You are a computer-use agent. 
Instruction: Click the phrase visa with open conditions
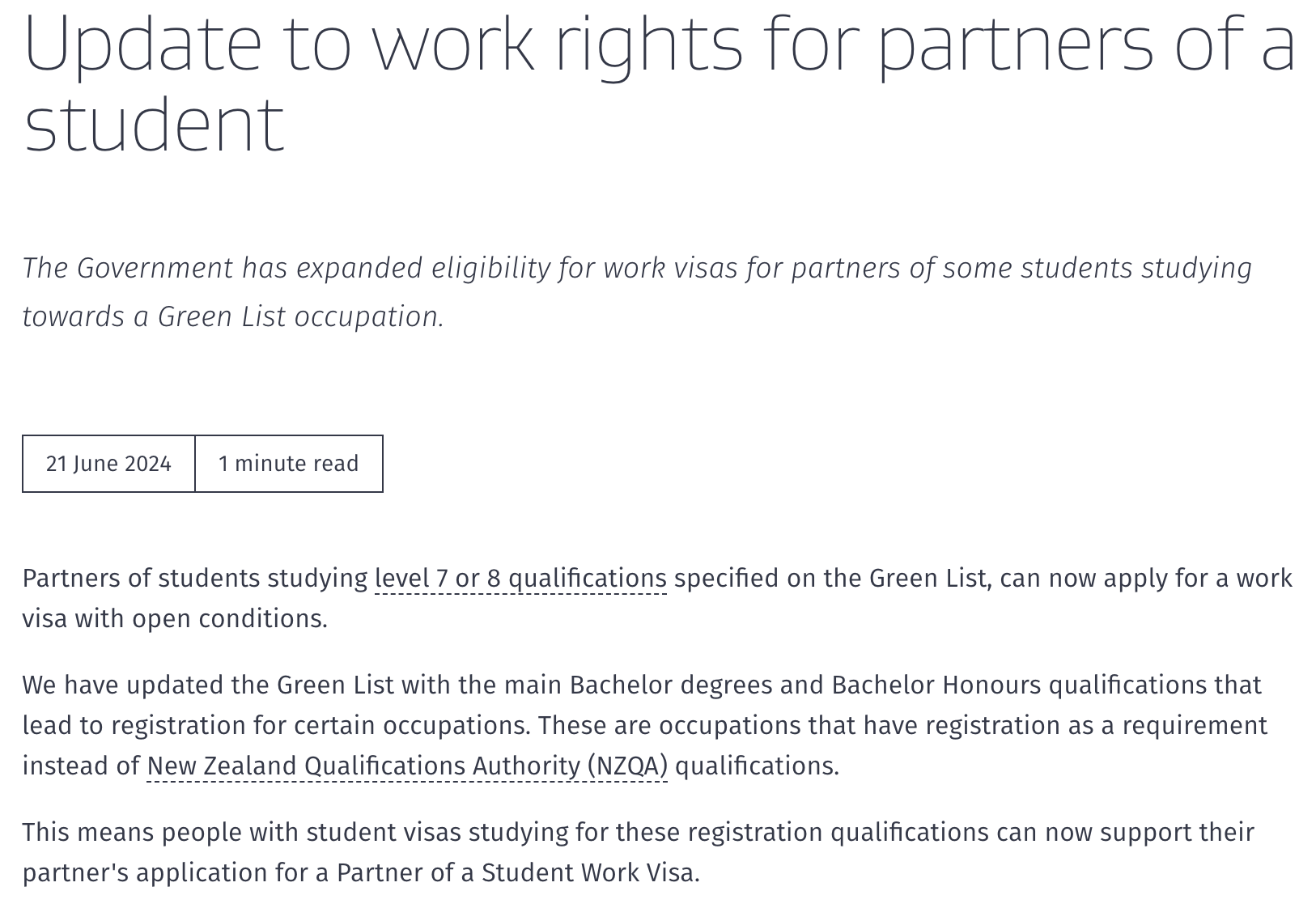(173, 619)
